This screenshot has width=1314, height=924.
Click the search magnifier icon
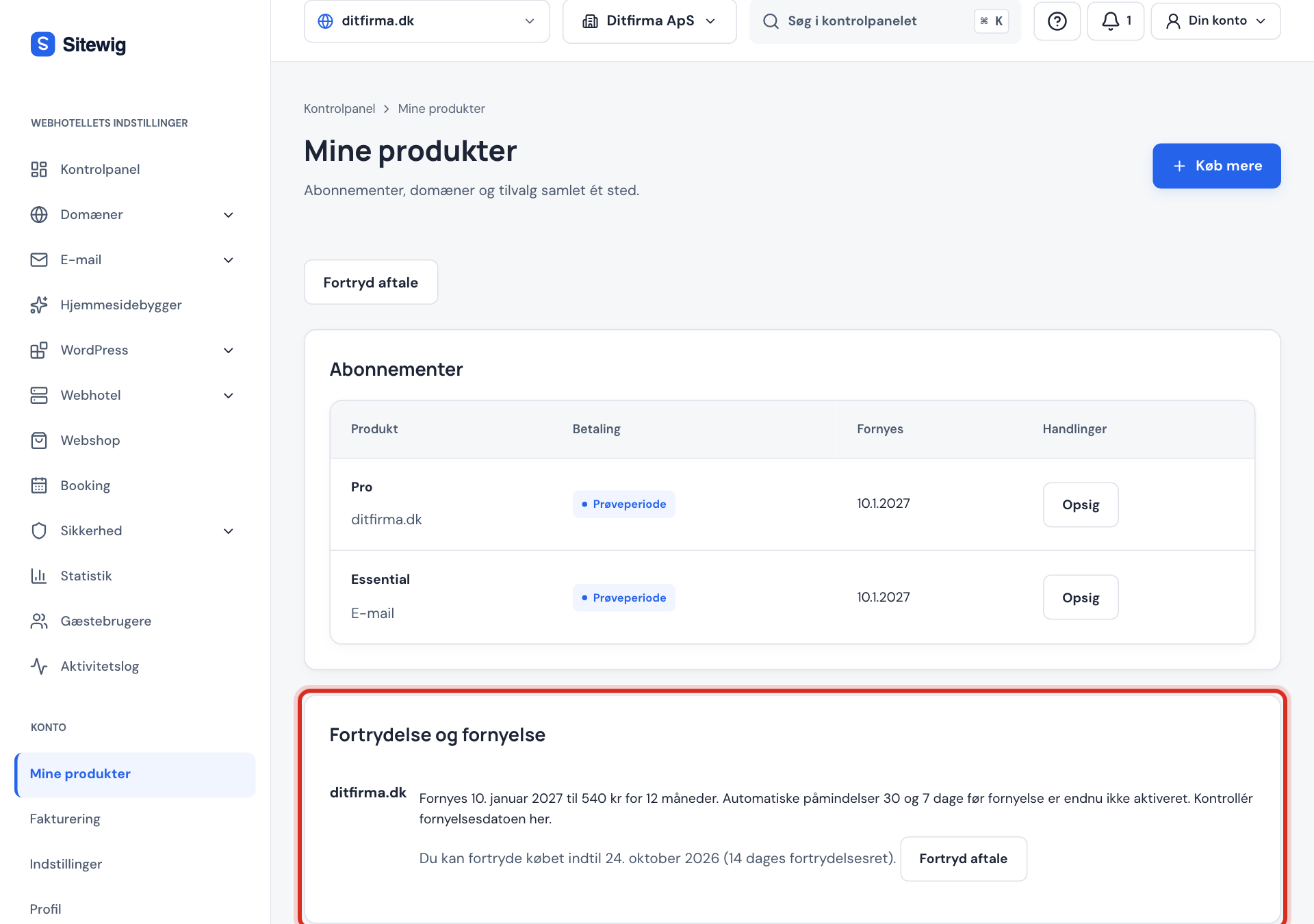771,21
